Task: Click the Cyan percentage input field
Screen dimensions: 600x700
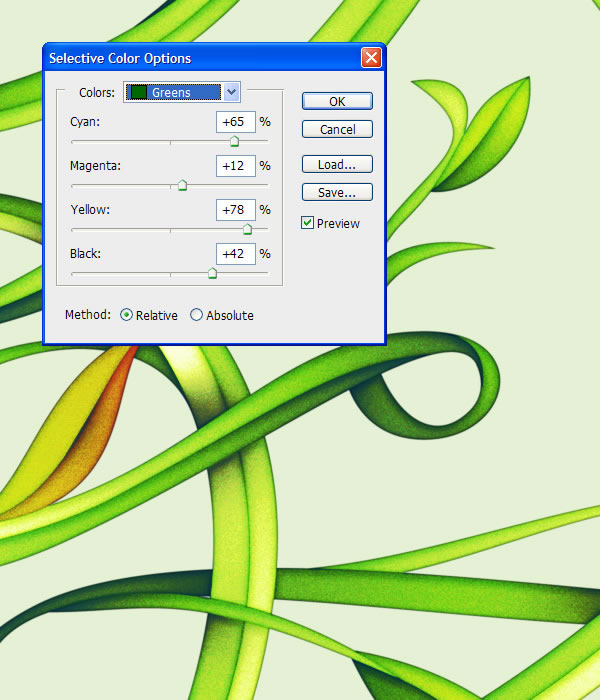Action: tap(236, 122)
